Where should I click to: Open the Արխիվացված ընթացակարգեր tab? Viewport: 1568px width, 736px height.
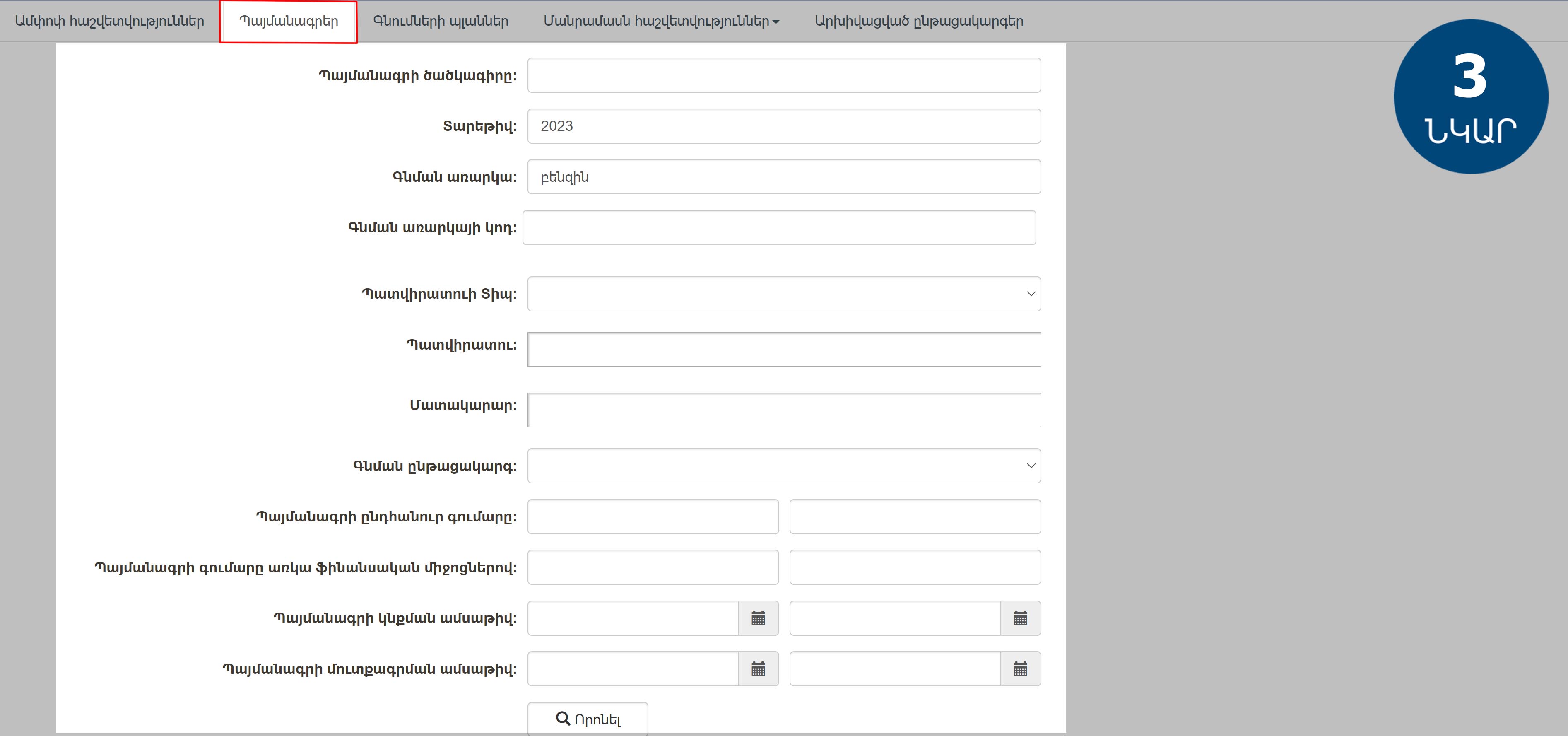(919, 21)
